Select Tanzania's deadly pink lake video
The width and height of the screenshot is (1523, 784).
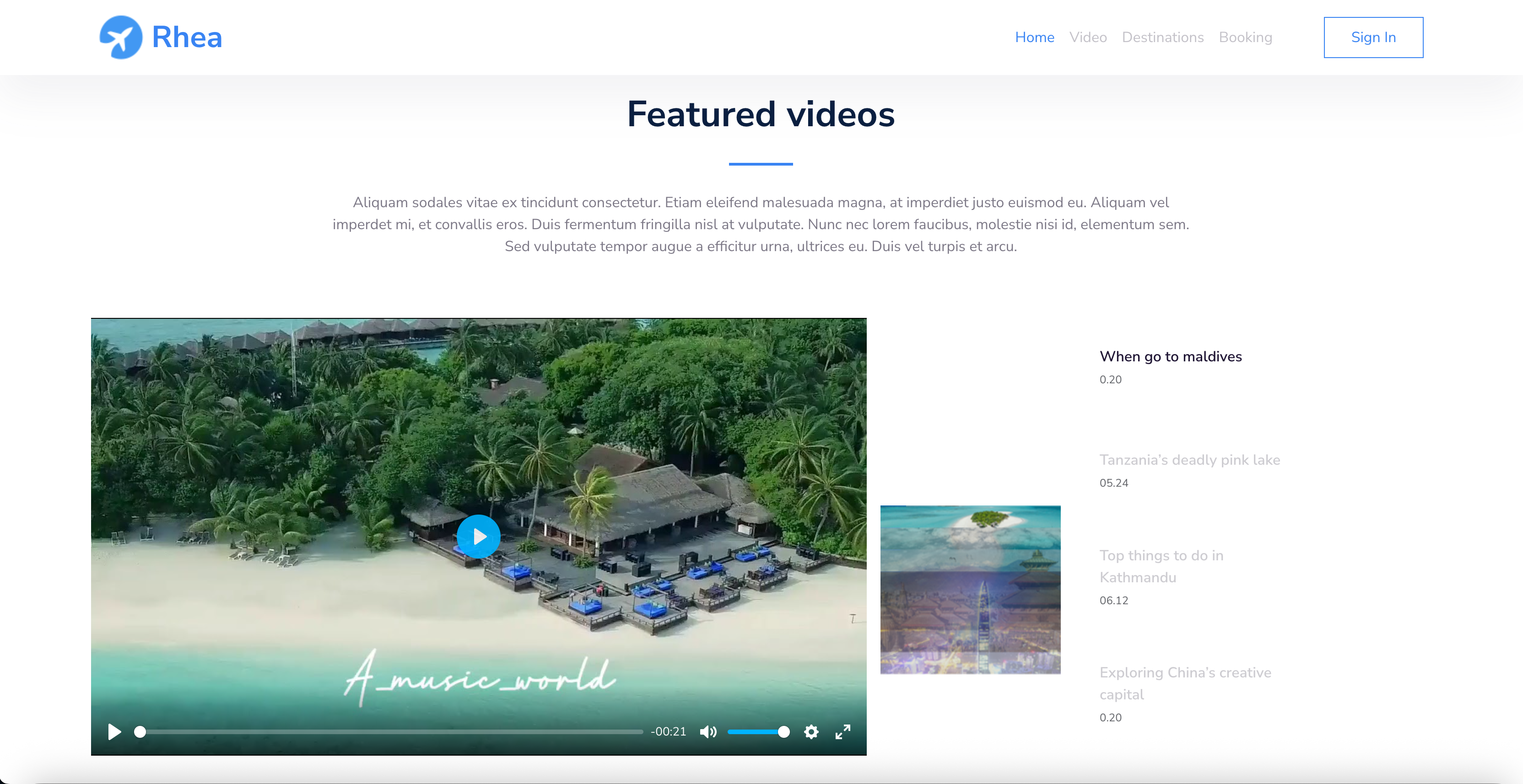coord(1189,460)
